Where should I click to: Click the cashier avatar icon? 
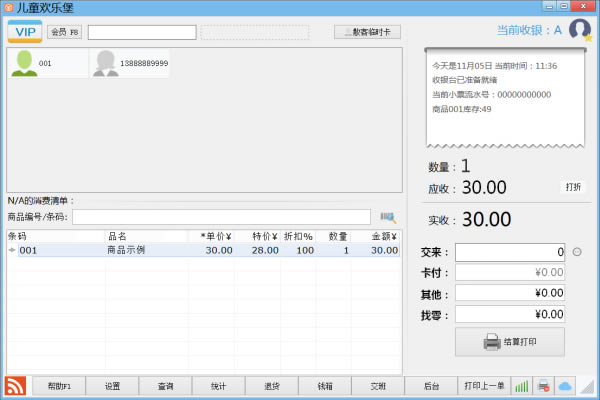(579, 30)
